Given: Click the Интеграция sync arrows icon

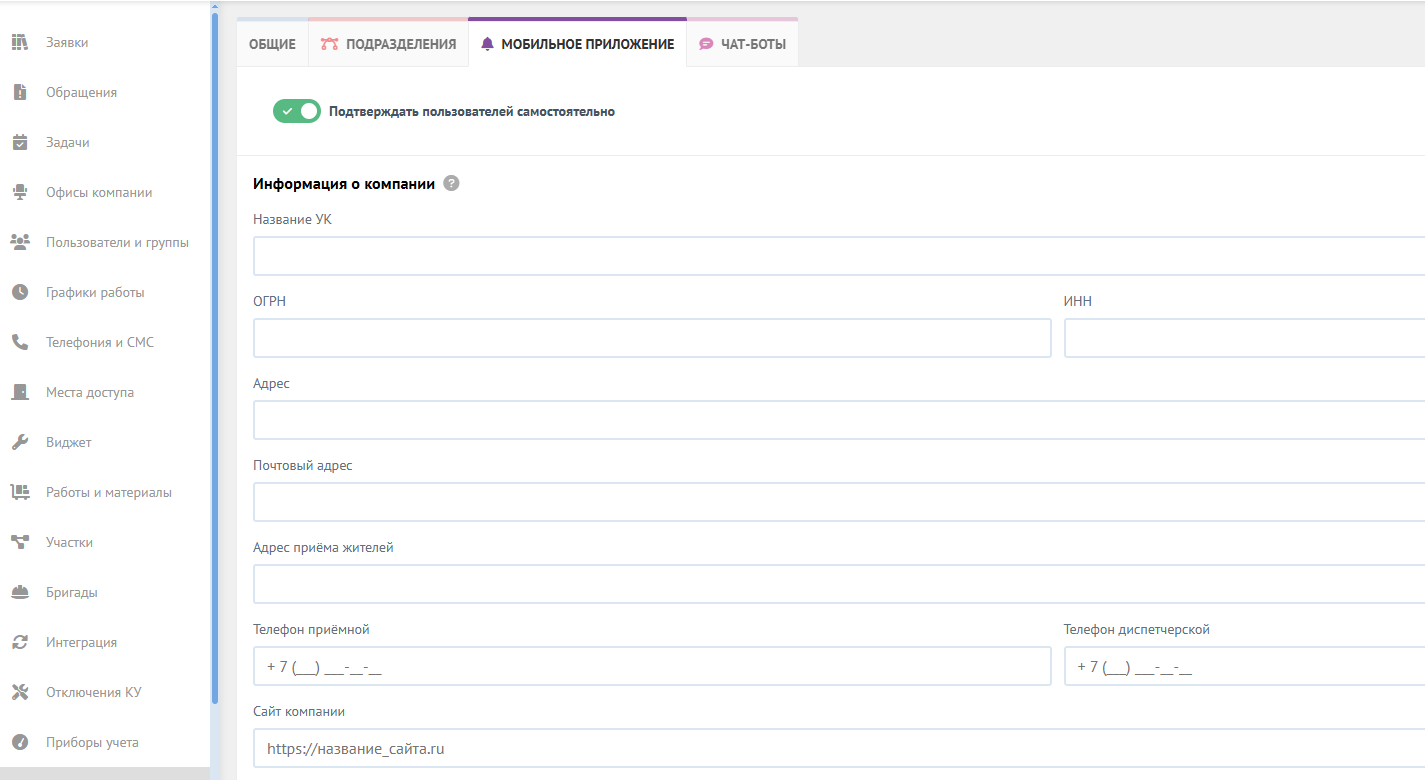Looking at the screenshot, I should click(x=19, y=642).
